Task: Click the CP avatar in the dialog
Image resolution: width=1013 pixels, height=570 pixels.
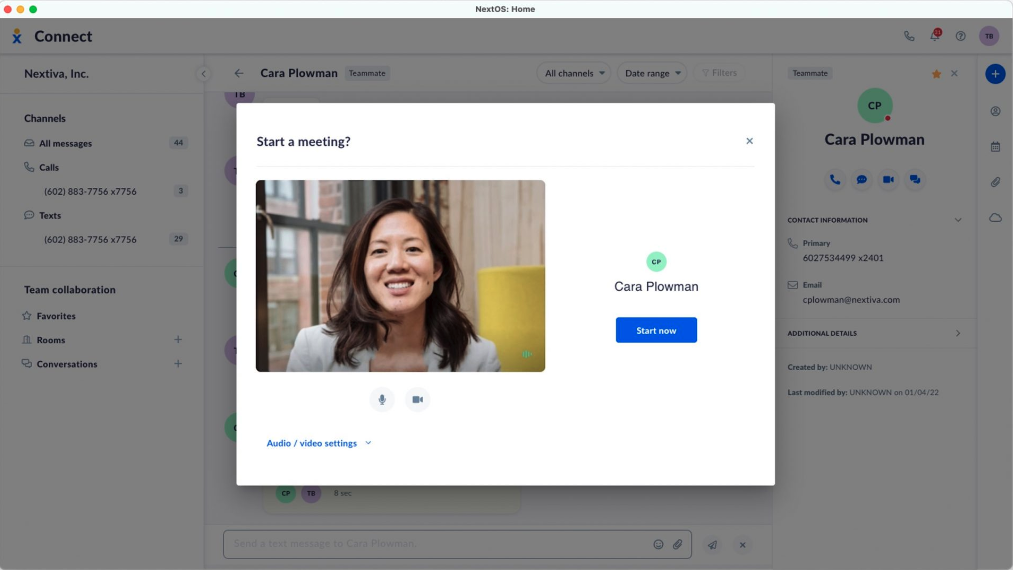Action: 656,262
